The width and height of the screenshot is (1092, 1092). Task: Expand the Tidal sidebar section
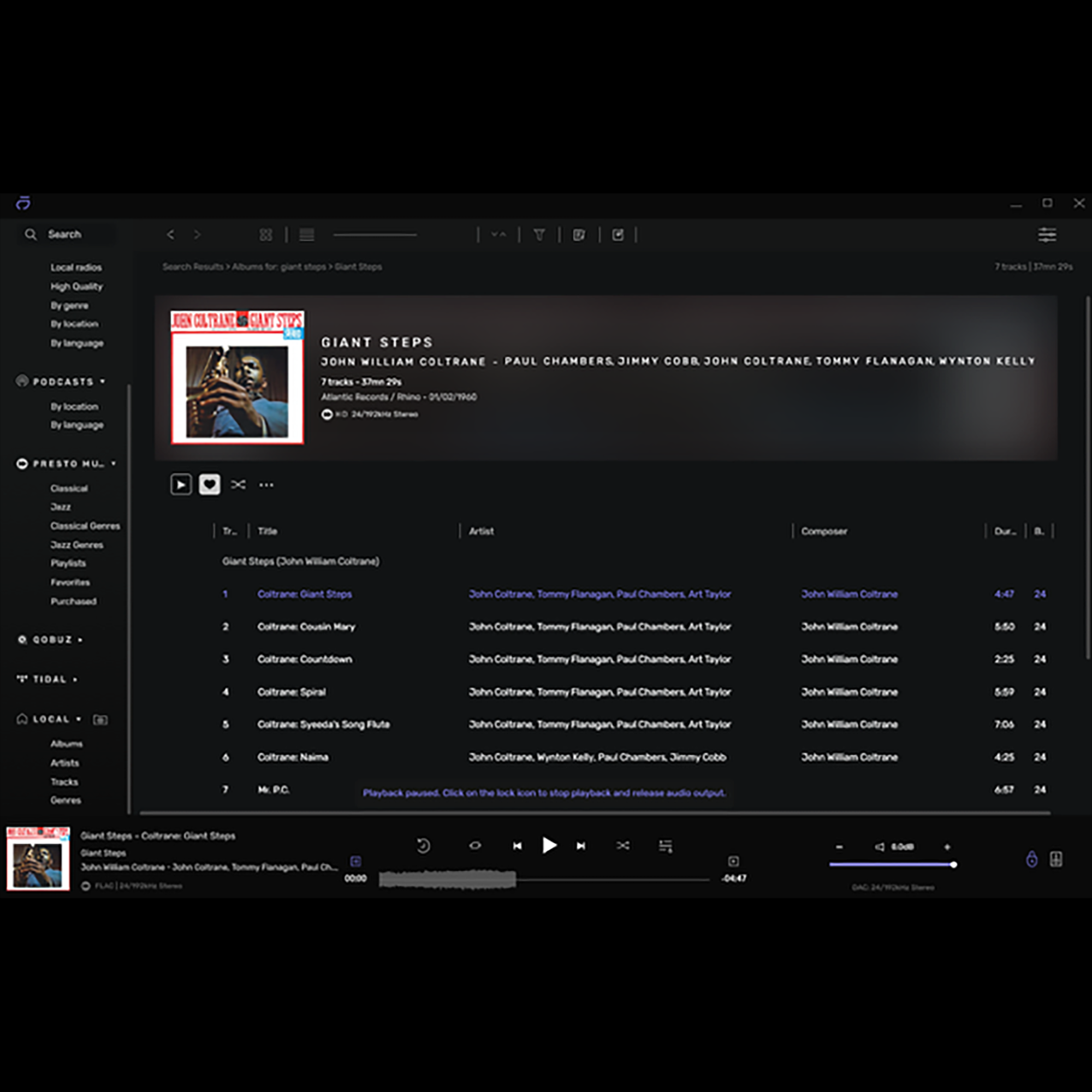point(75,679)
